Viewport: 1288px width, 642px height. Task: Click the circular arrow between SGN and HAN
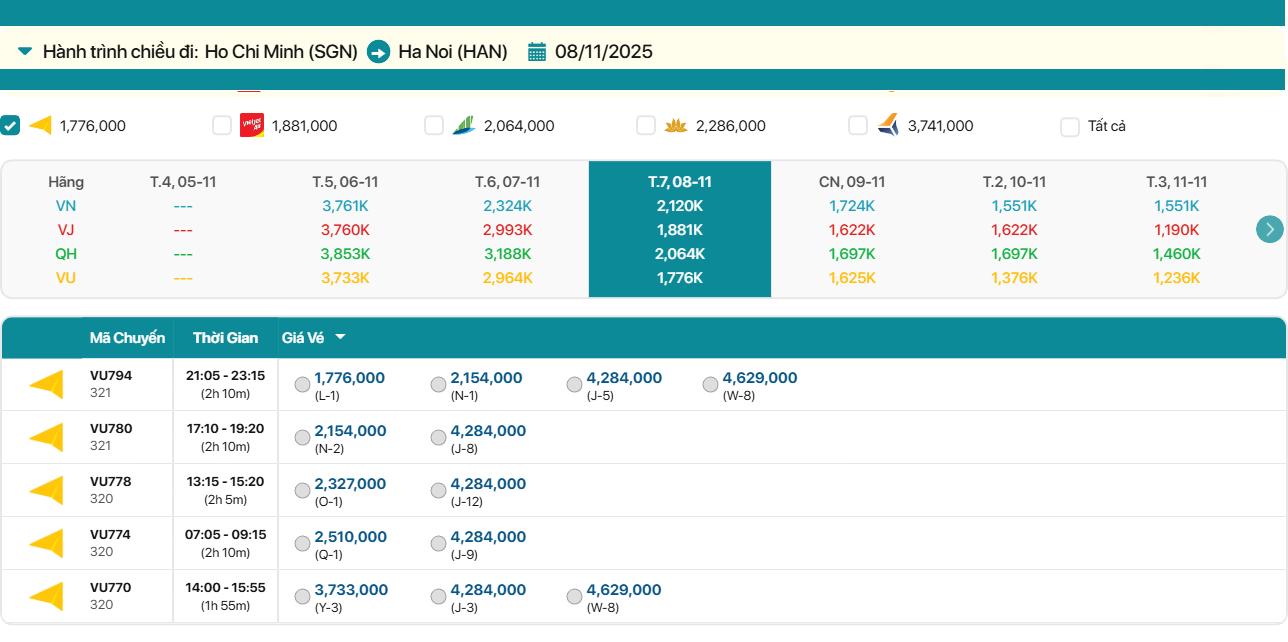(x=378, y=52)
